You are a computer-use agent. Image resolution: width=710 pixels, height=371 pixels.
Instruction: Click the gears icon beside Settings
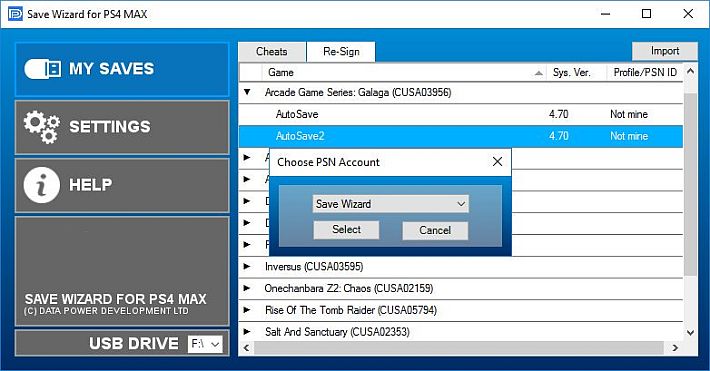click(42, 127)
